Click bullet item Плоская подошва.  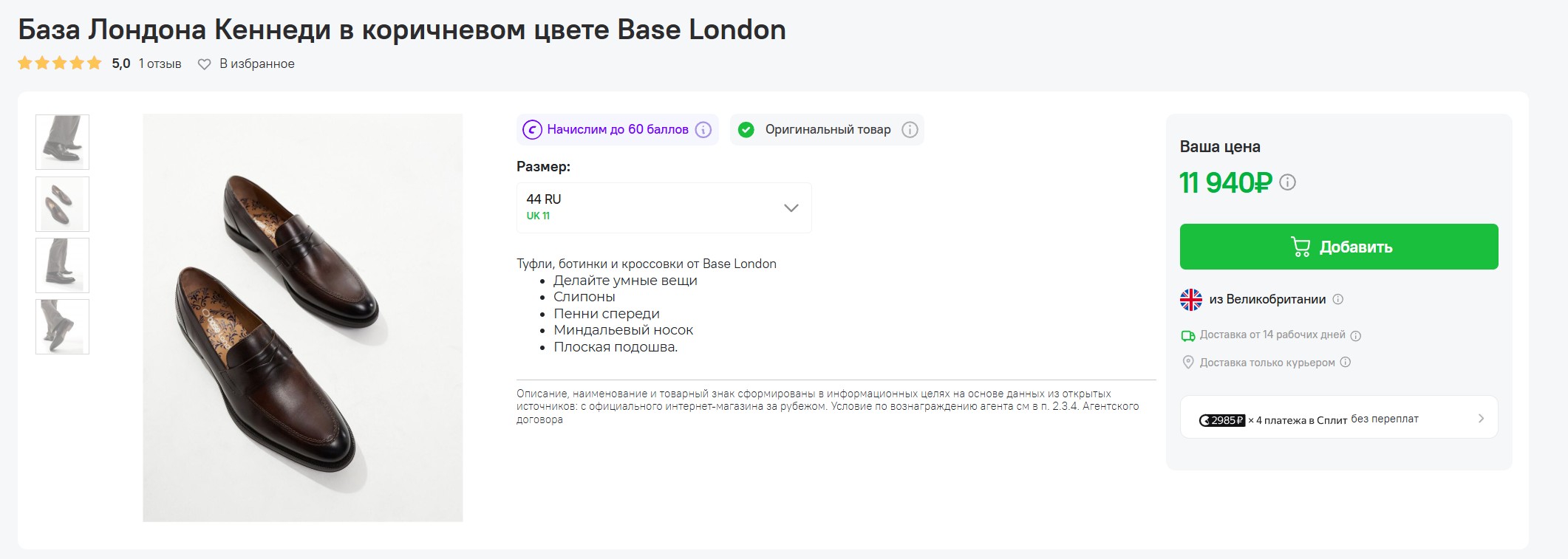(616, 347)
